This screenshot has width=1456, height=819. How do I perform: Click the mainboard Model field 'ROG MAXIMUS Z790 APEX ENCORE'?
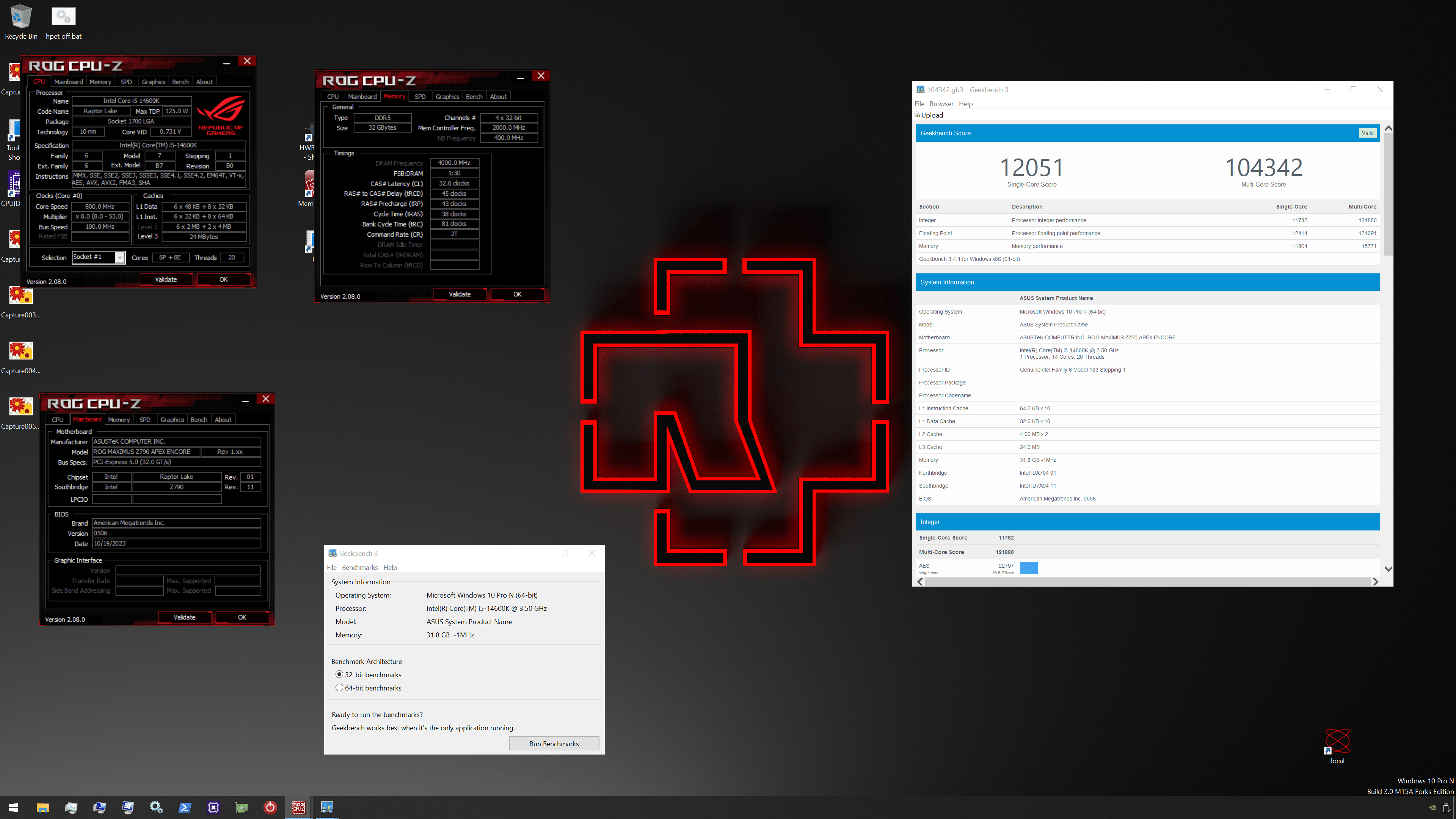coord(146,452)
